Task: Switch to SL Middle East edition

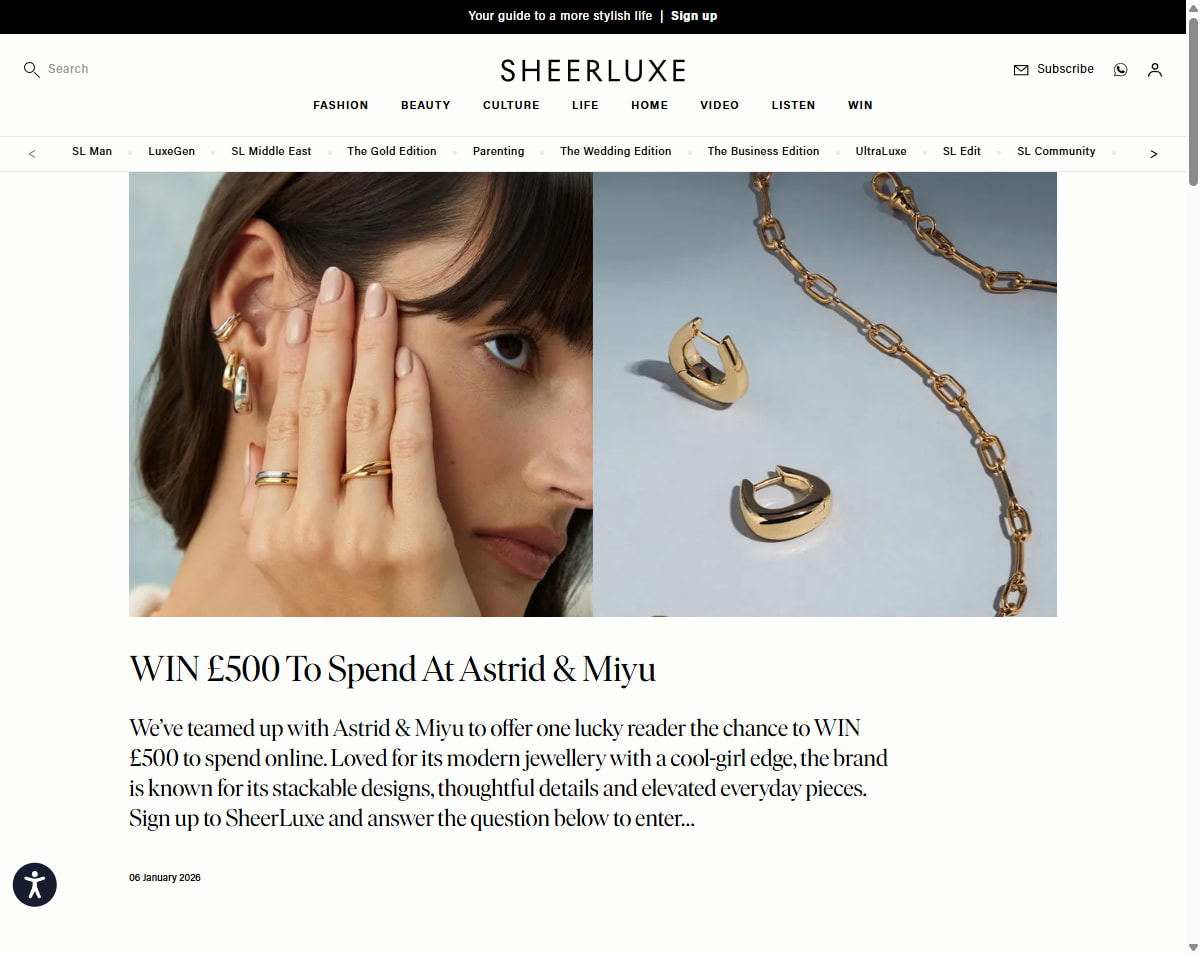Action: (271, 151)
